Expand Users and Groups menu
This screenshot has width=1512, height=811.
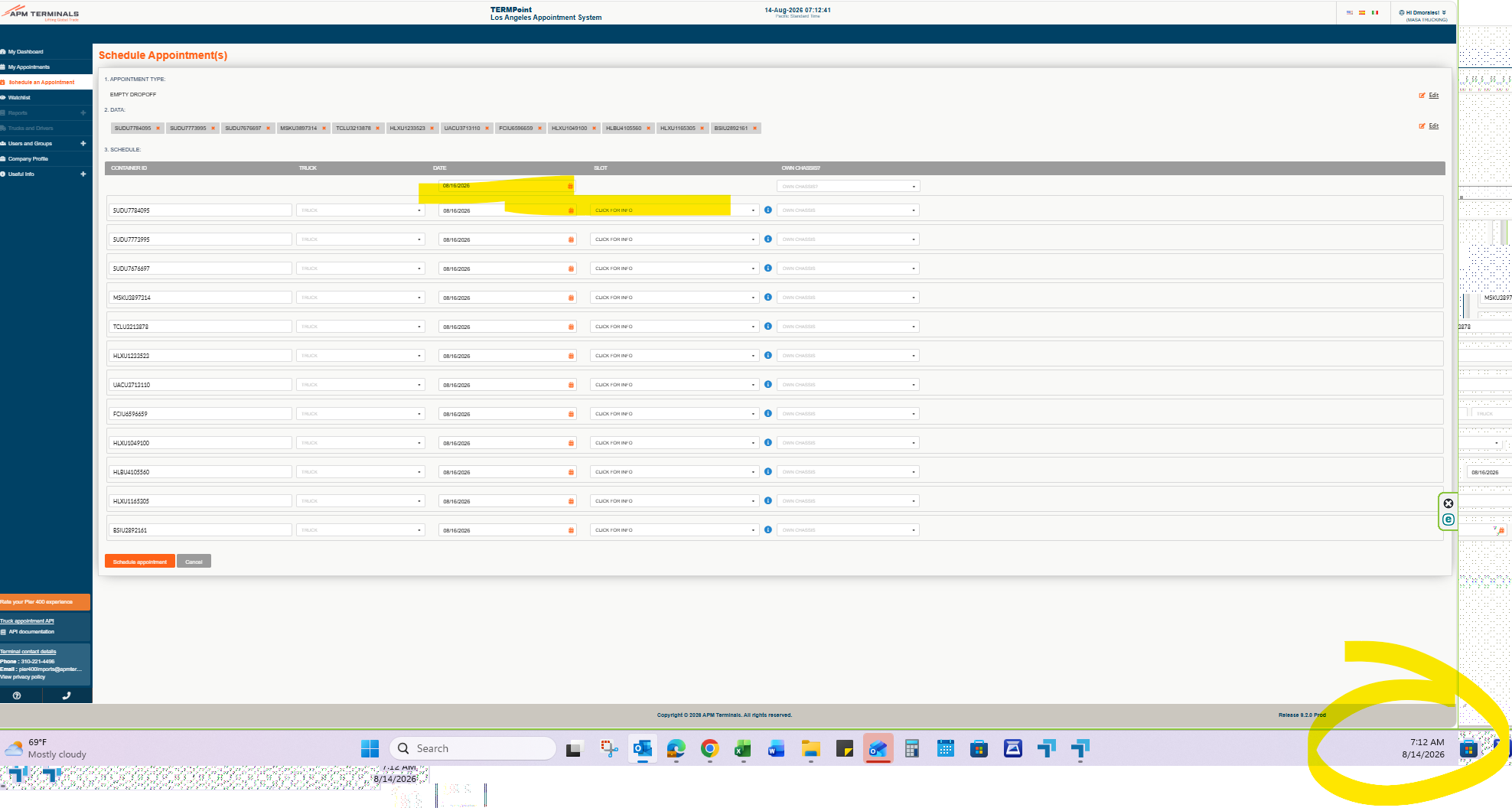point(83,144)
